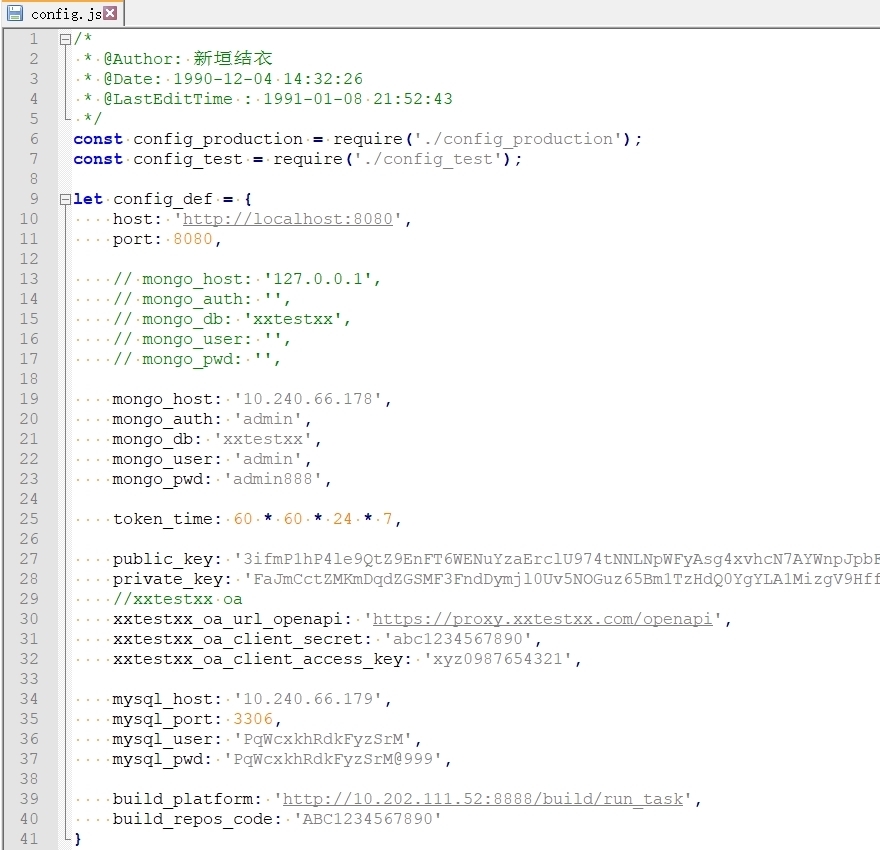Viewport: 880px width, 850px height.
Task: Click the public_key property name
Action: [163, 559]
